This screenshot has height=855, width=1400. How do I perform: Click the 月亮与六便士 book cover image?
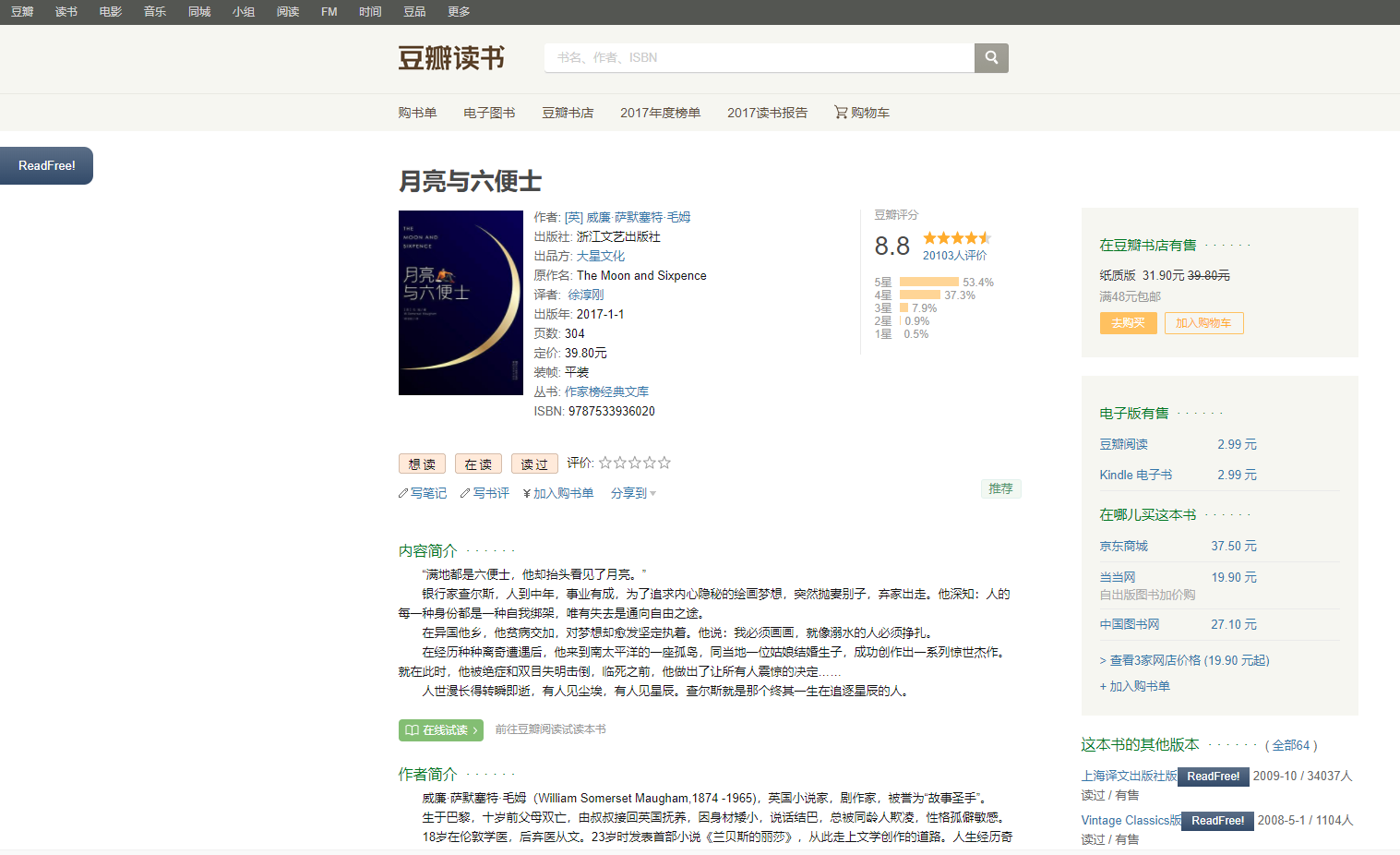[x=461, y=303]
